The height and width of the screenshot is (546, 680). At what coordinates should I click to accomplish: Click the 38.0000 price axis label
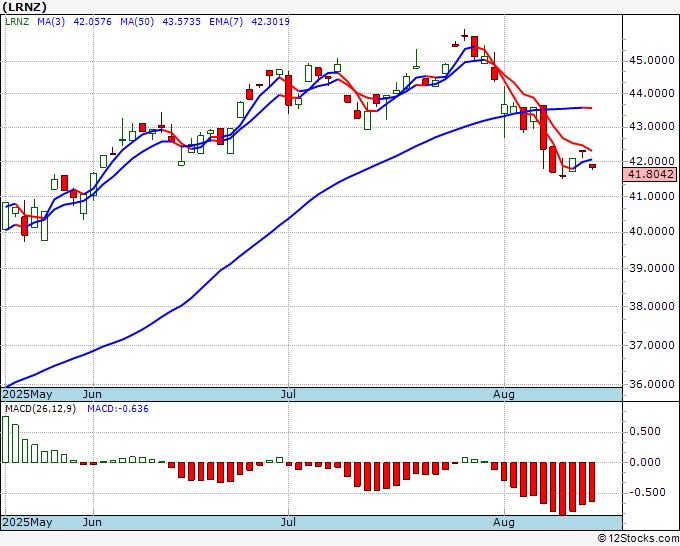[652, 306]
